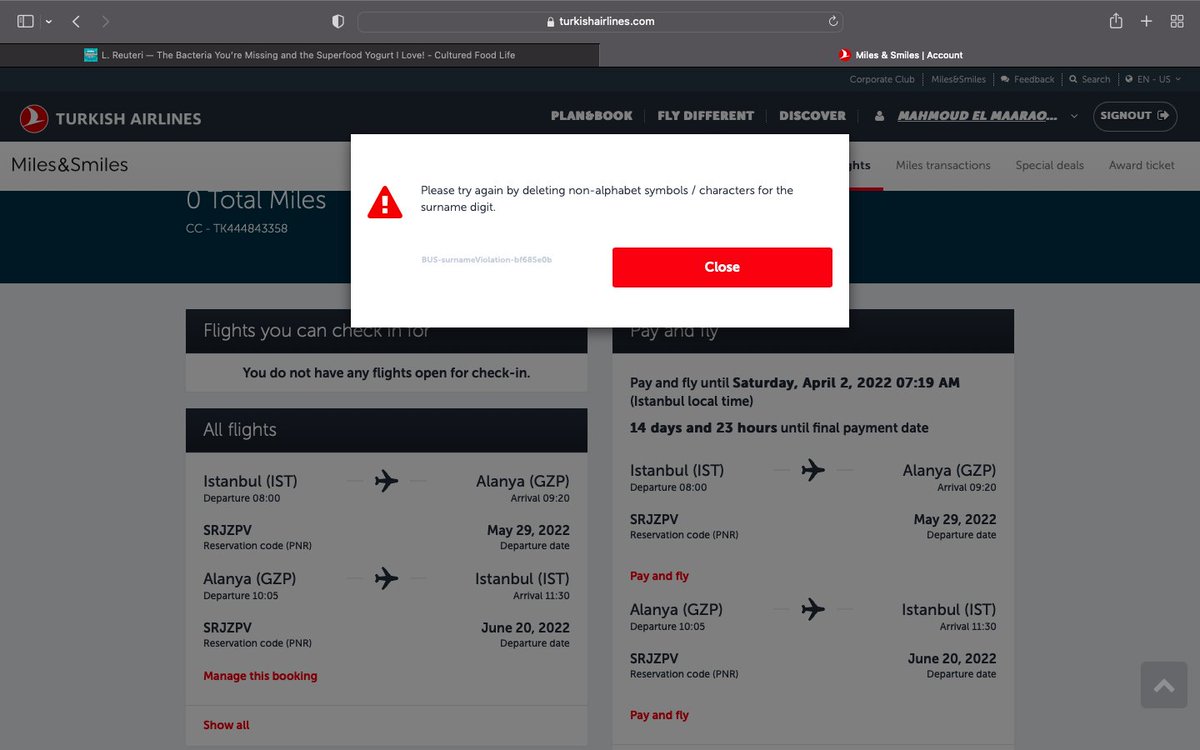Screen dimensions: 1200x750
Task: Open Manage this booking link
Action: [x=260, y=676]
